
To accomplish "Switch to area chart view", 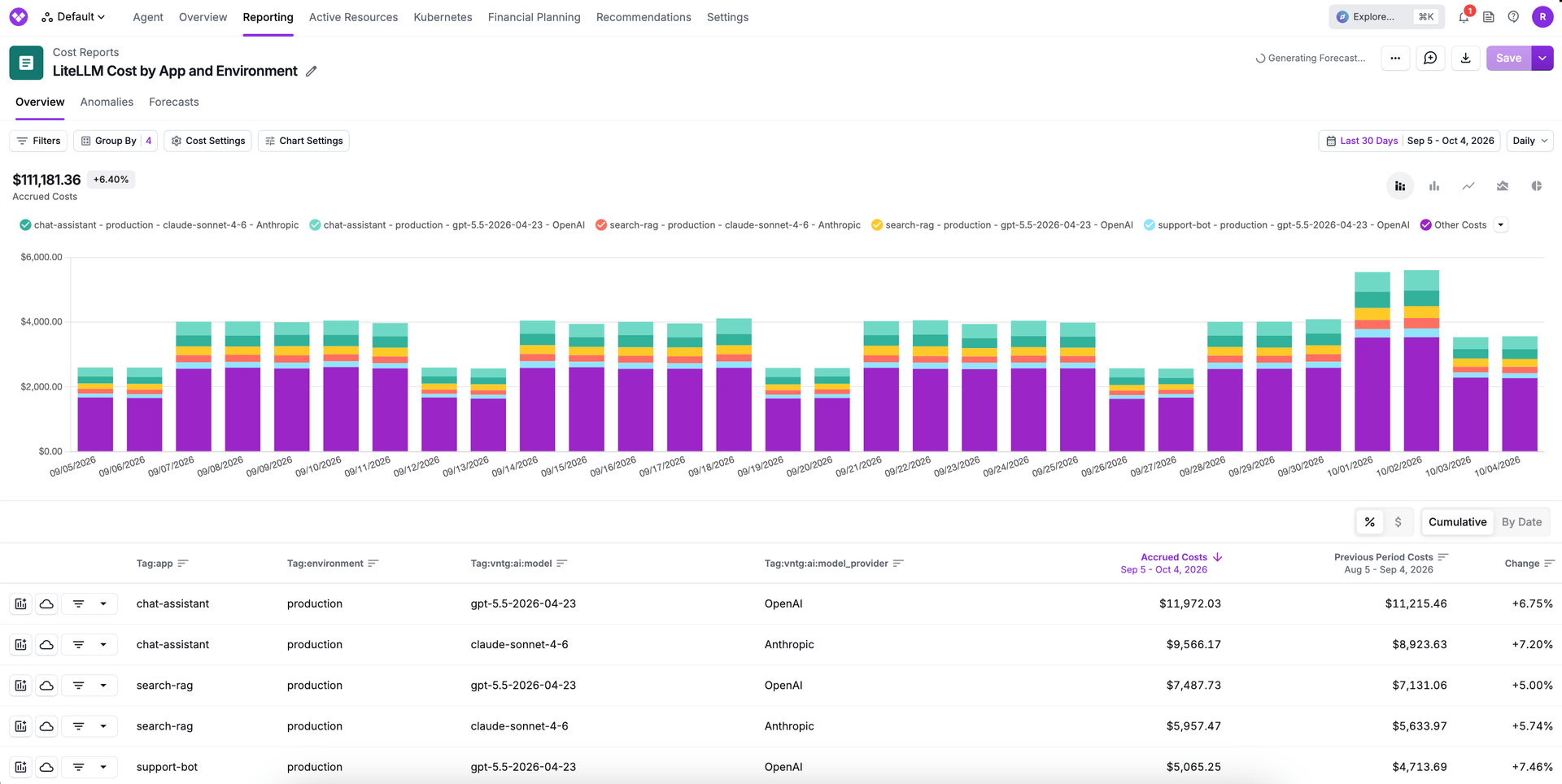I will (x=1503, y=186).
